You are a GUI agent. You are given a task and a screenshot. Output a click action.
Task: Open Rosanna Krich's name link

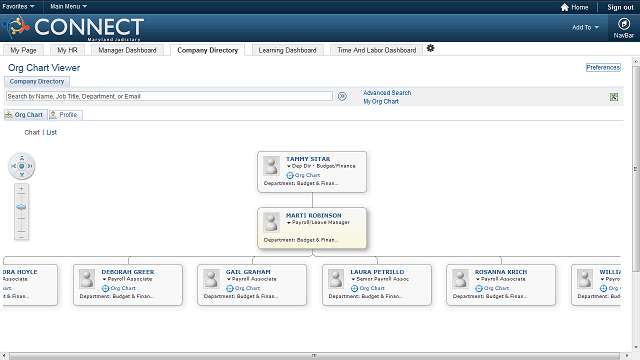[x=501, y=272]
